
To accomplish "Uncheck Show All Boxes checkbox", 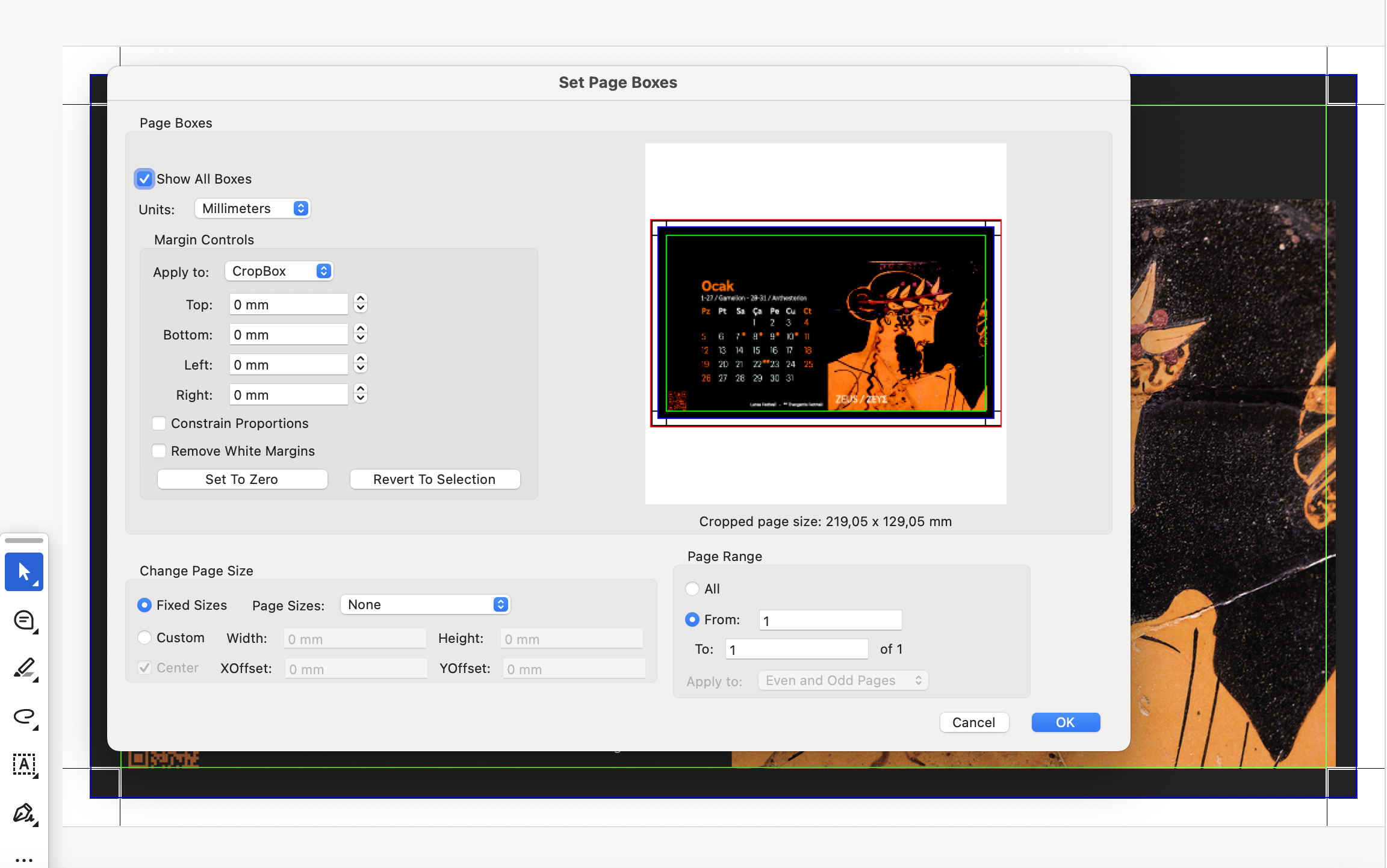I will click(x=144, y=179).
